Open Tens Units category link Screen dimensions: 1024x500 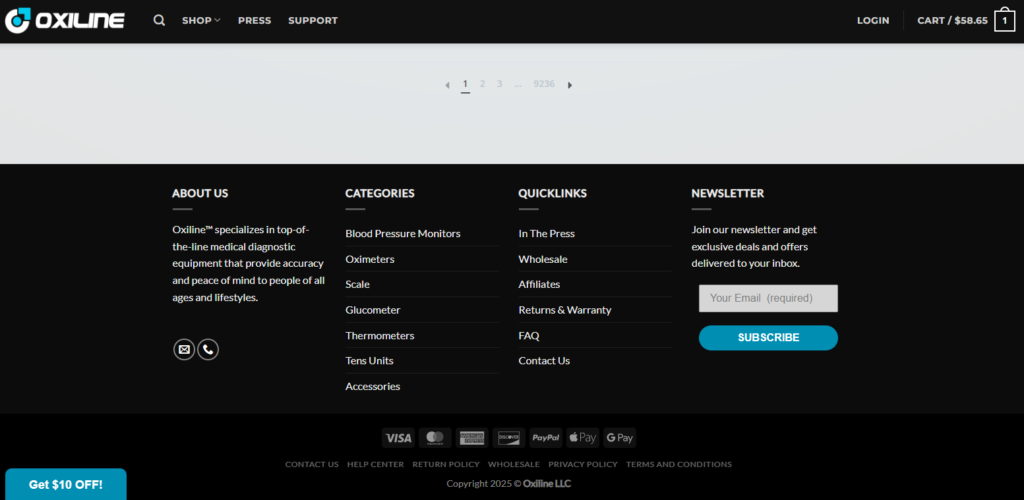[x=370, y=360]
